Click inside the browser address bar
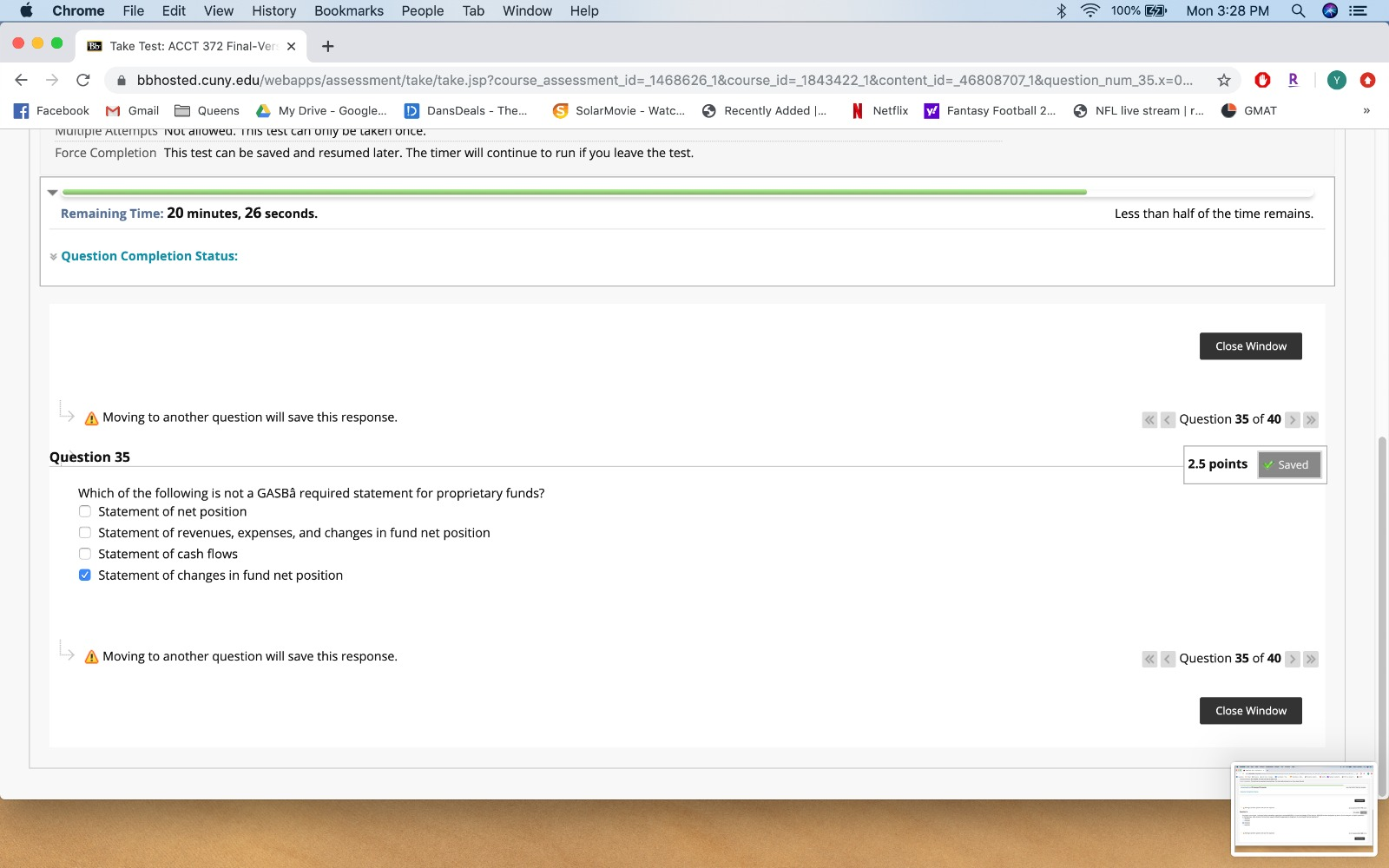1389x868 pixels. [x=608, y=79]
